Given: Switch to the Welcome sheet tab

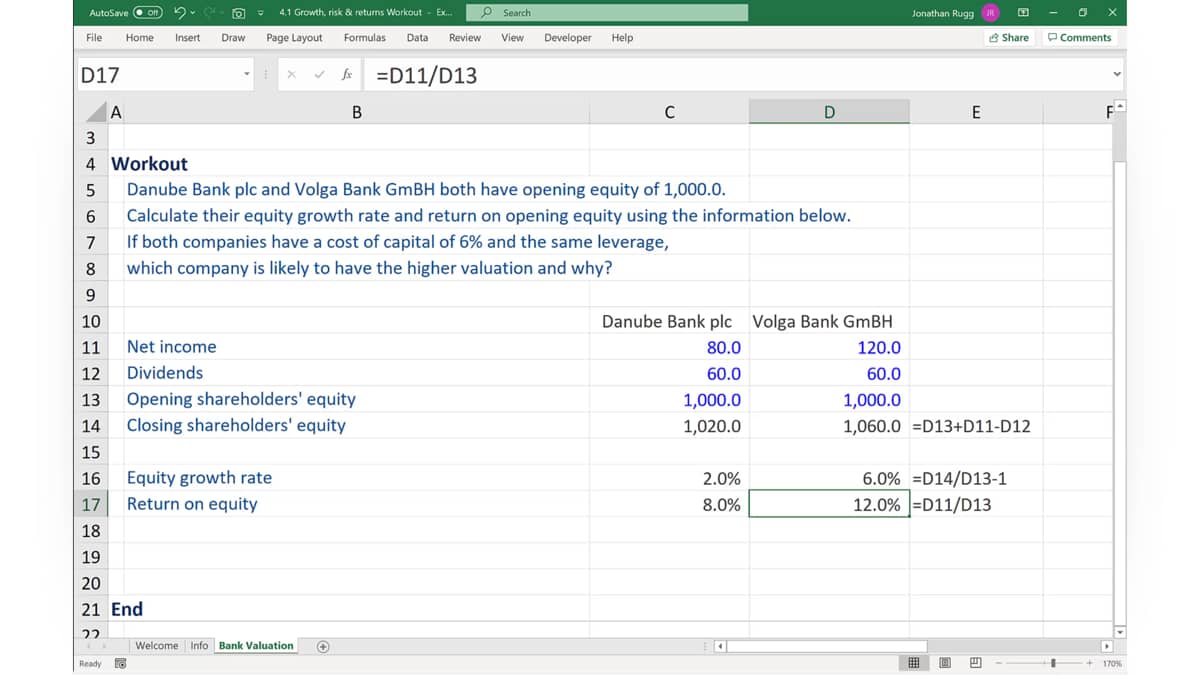Looking at the screenshot, I should point(157,646).
